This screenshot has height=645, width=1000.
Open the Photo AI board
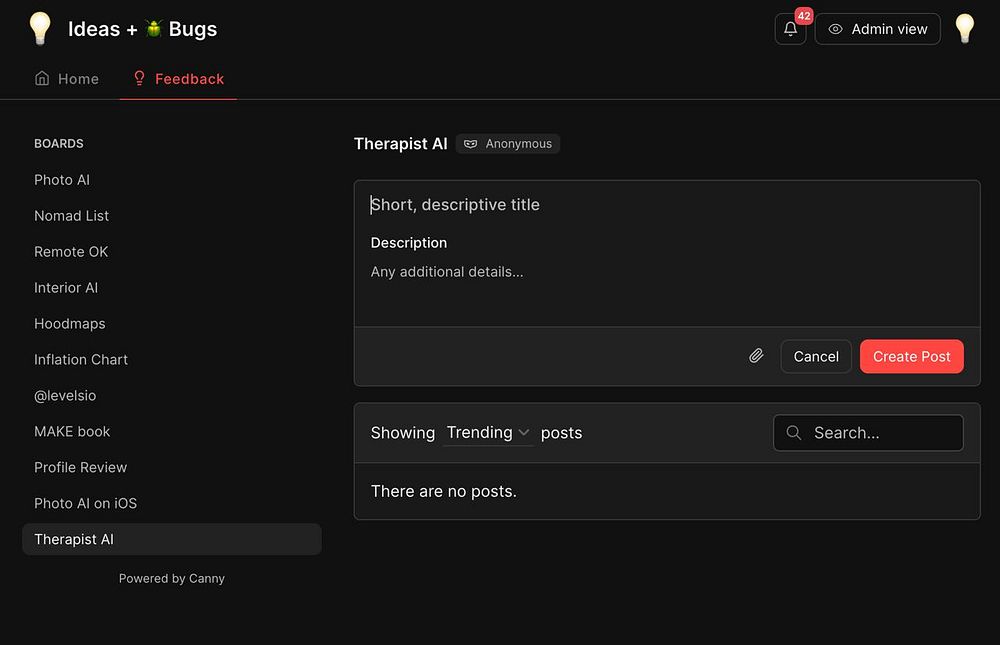[x=62, y=180]
